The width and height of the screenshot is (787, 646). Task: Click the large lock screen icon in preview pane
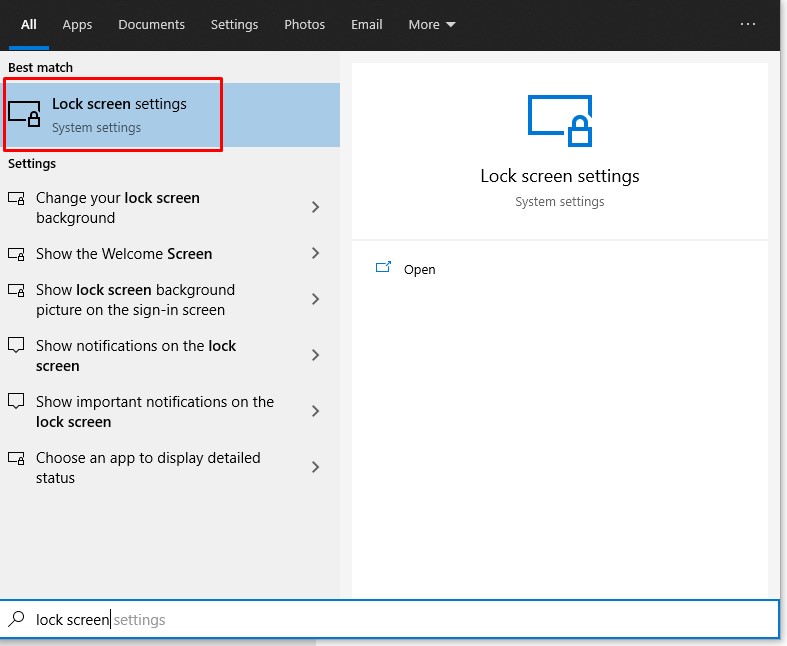559,120
